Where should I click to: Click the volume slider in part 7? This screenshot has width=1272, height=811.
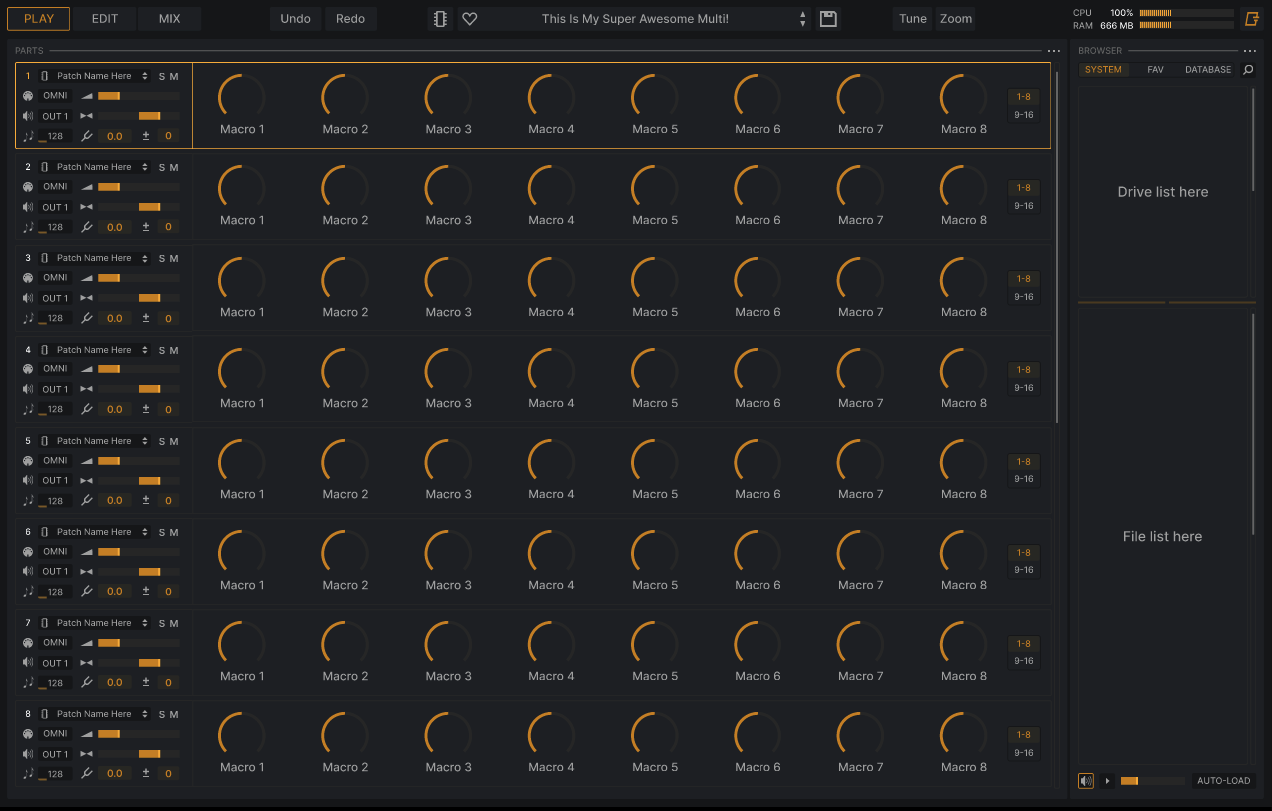coord(138,643)
